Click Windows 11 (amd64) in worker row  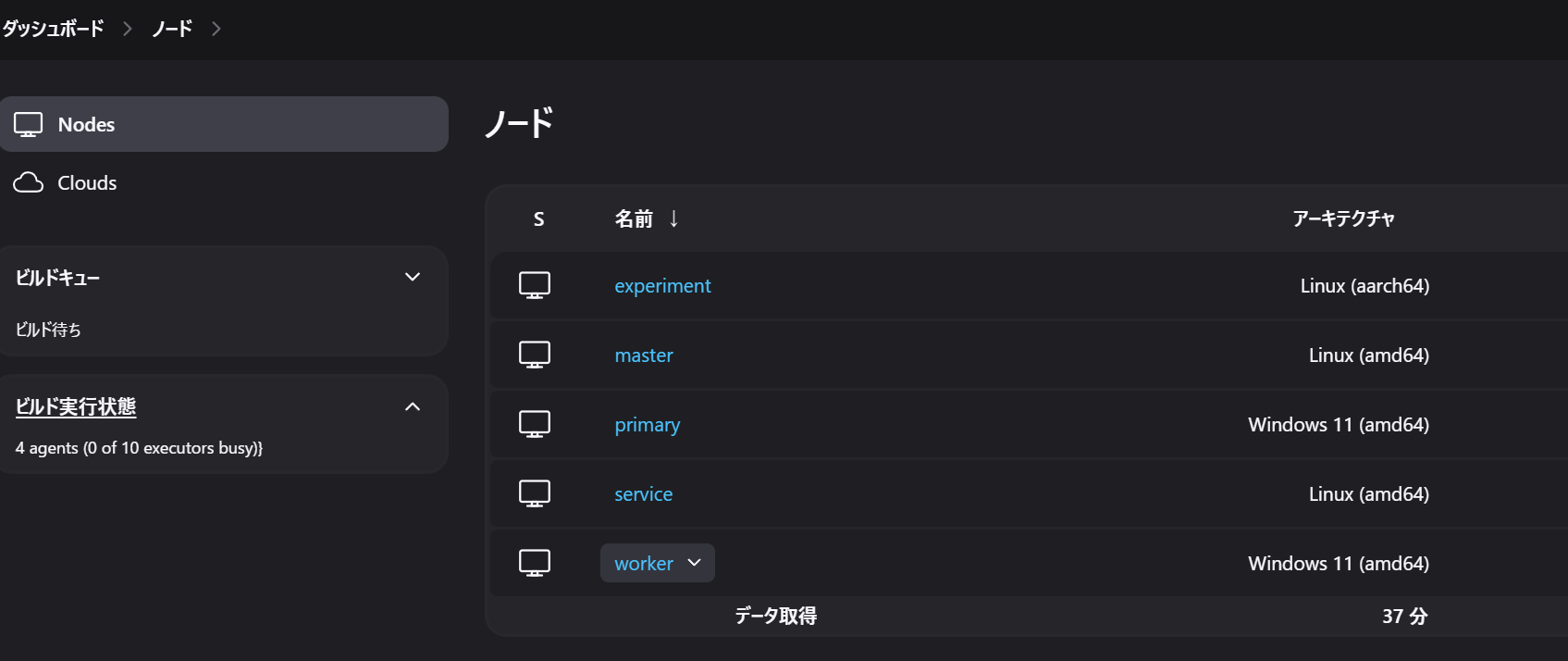1339,564
